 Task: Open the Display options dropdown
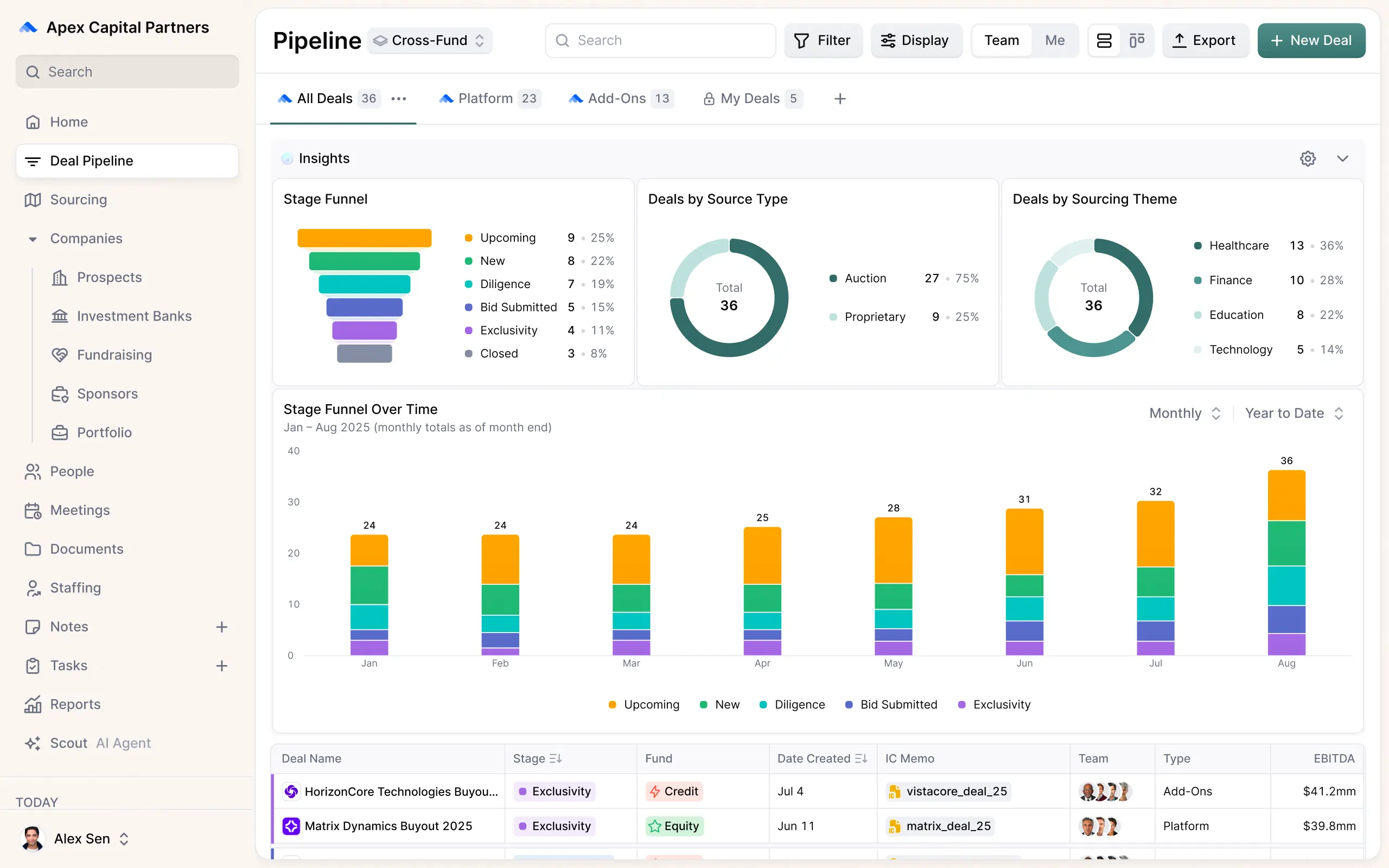point(916,40)
